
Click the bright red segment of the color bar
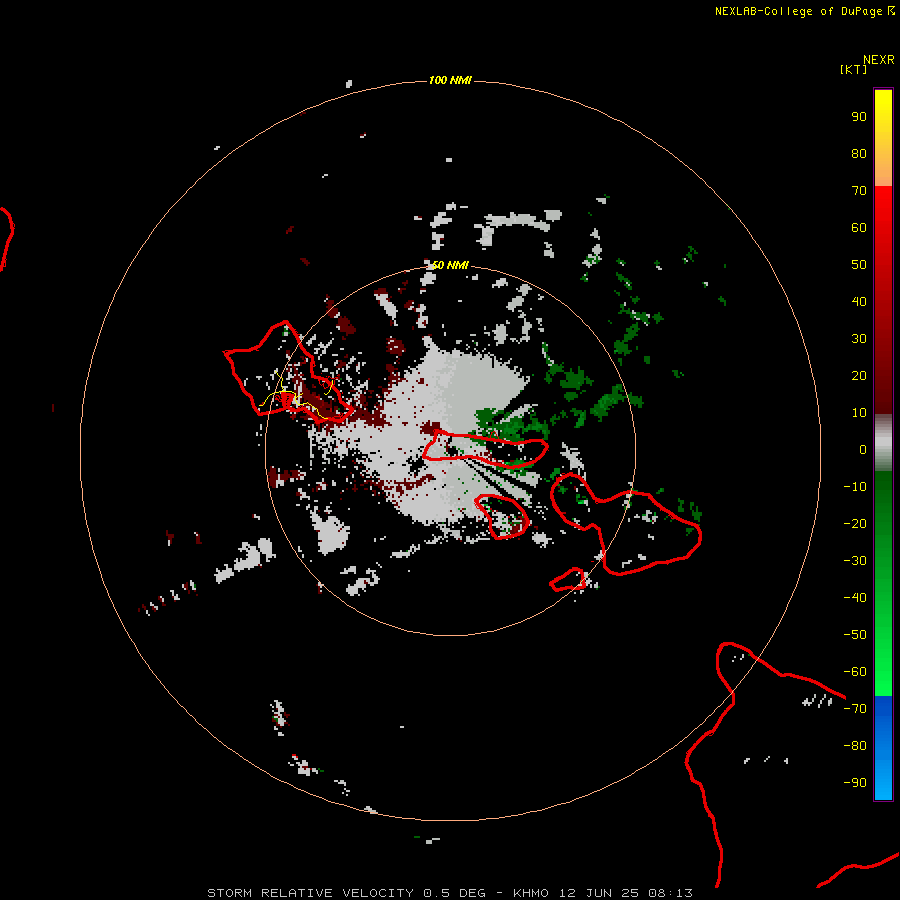click(x=883, y=298)
